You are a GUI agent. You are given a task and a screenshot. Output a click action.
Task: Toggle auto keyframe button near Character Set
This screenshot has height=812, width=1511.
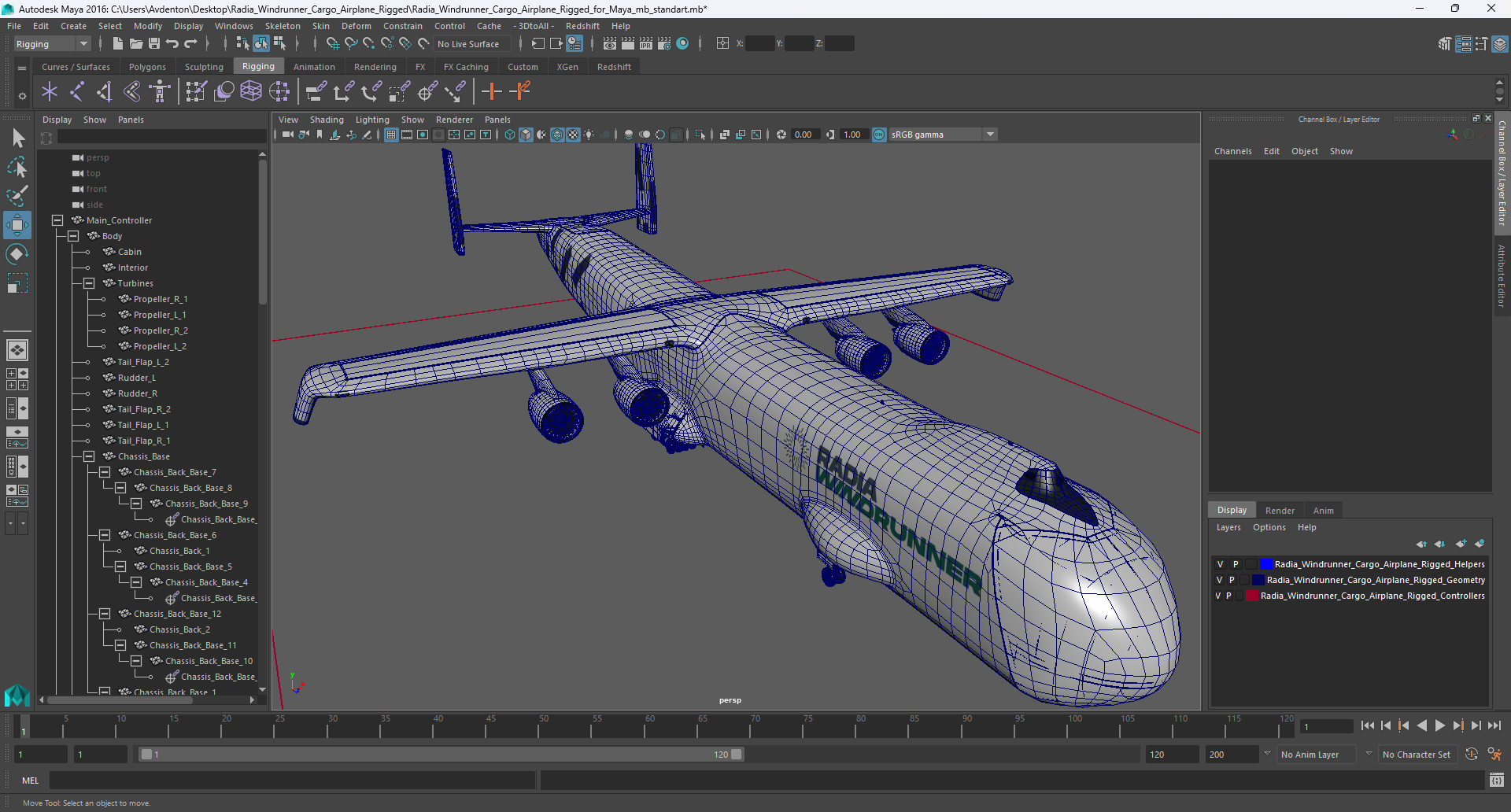pos(1472,754)
